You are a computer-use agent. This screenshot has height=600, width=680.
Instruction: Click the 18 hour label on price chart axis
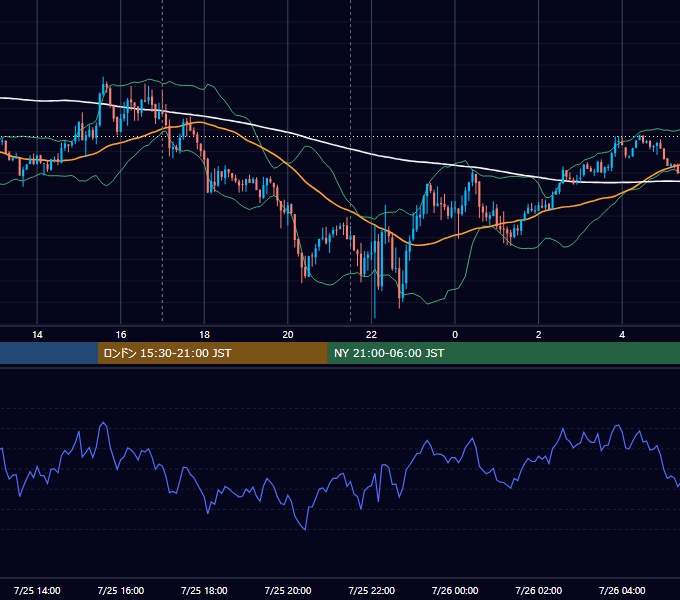point(204,335)
